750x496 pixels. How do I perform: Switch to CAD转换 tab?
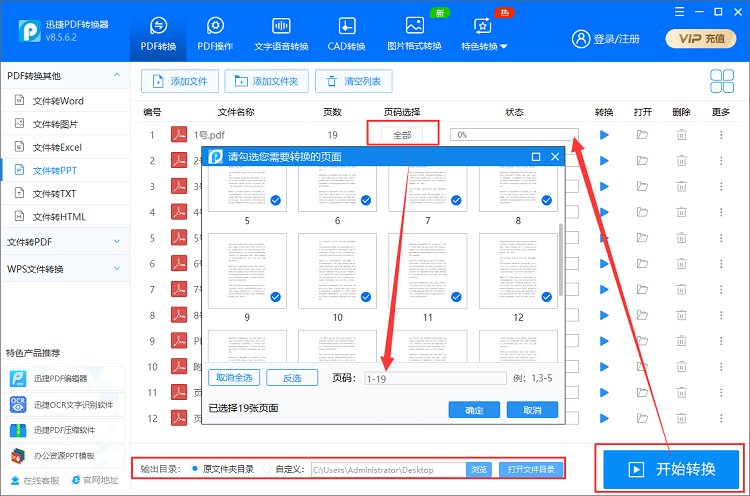pyautogui.click(x=346, y=33)
